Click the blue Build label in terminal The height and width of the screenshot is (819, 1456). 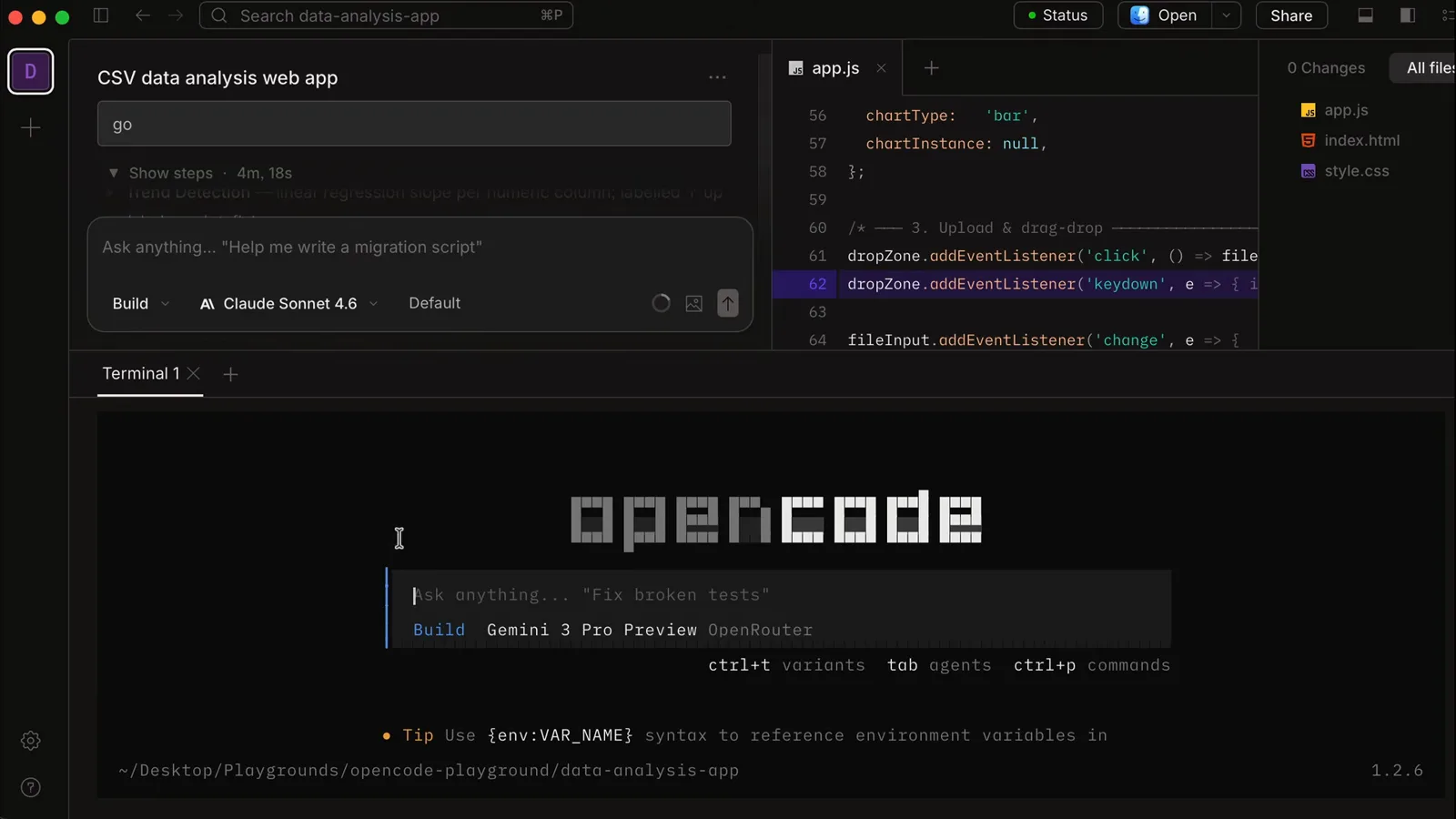(439, 630)
